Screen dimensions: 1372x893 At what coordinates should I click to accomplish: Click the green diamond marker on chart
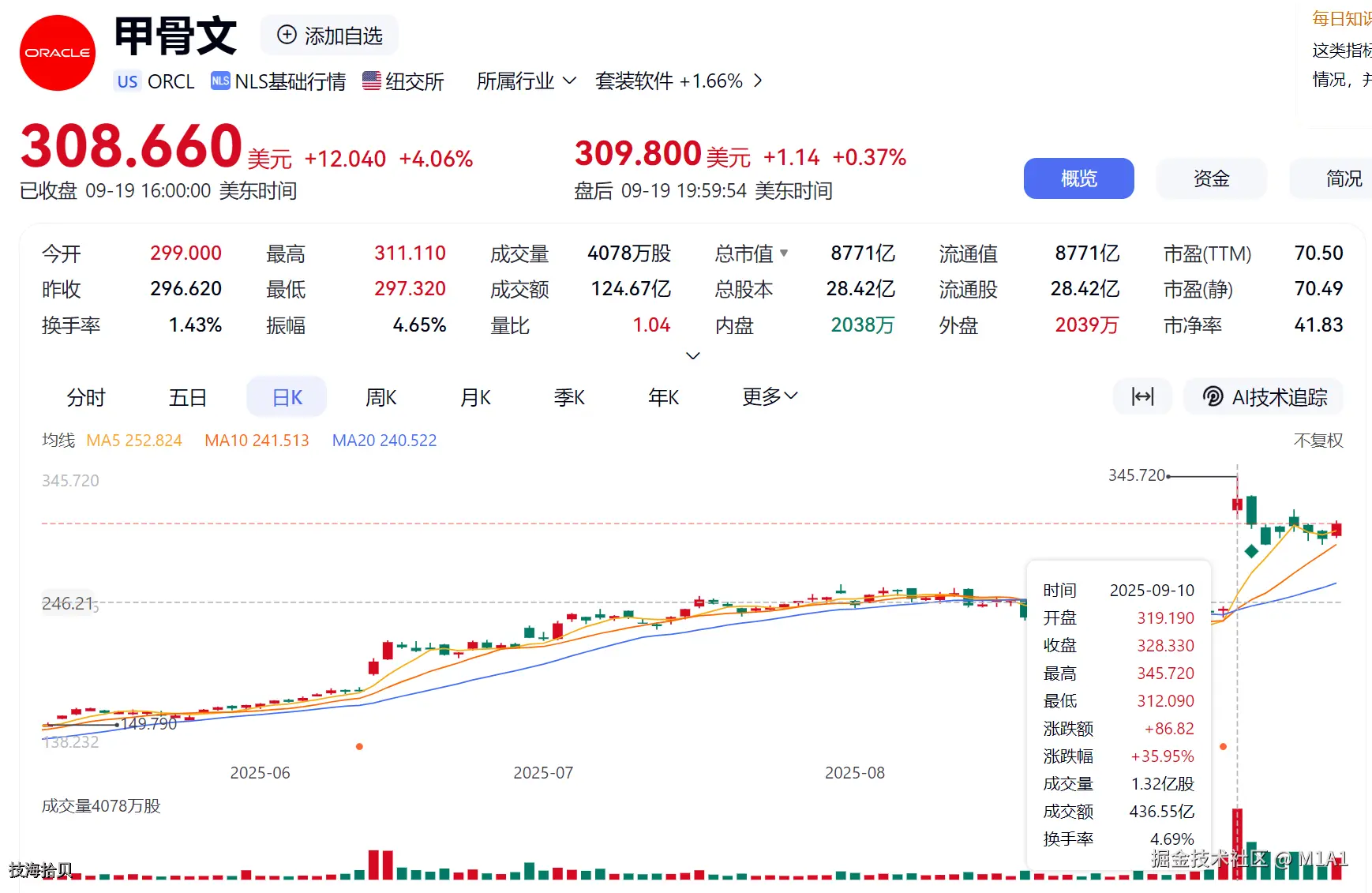[x=1251, y=551]
